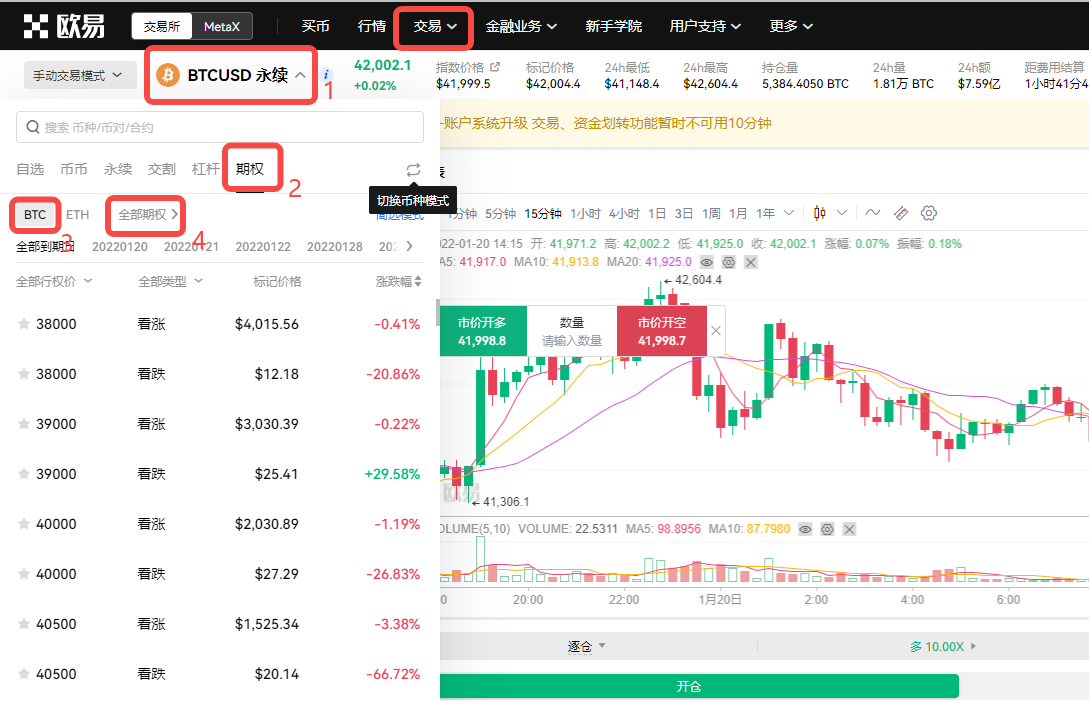The height and width of the screenshot is (701, 1089).
Task: Click green open position button
Action: pyautogui.click(x=699, y=686)
